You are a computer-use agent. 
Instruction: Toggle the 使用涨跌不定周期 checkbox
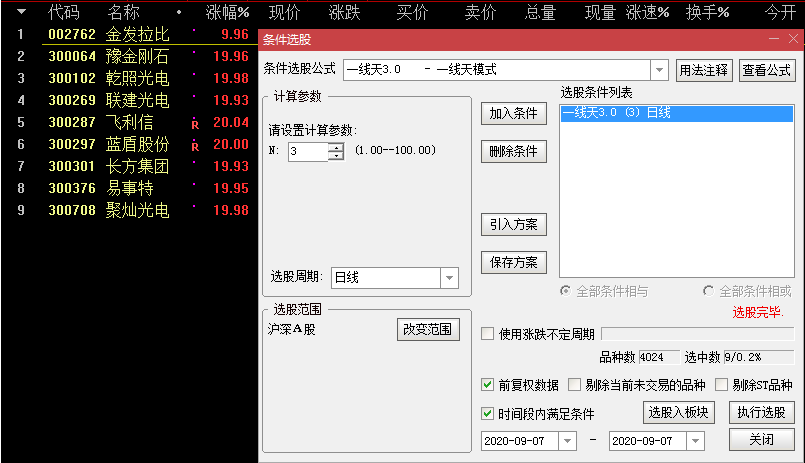coord(488,334)
